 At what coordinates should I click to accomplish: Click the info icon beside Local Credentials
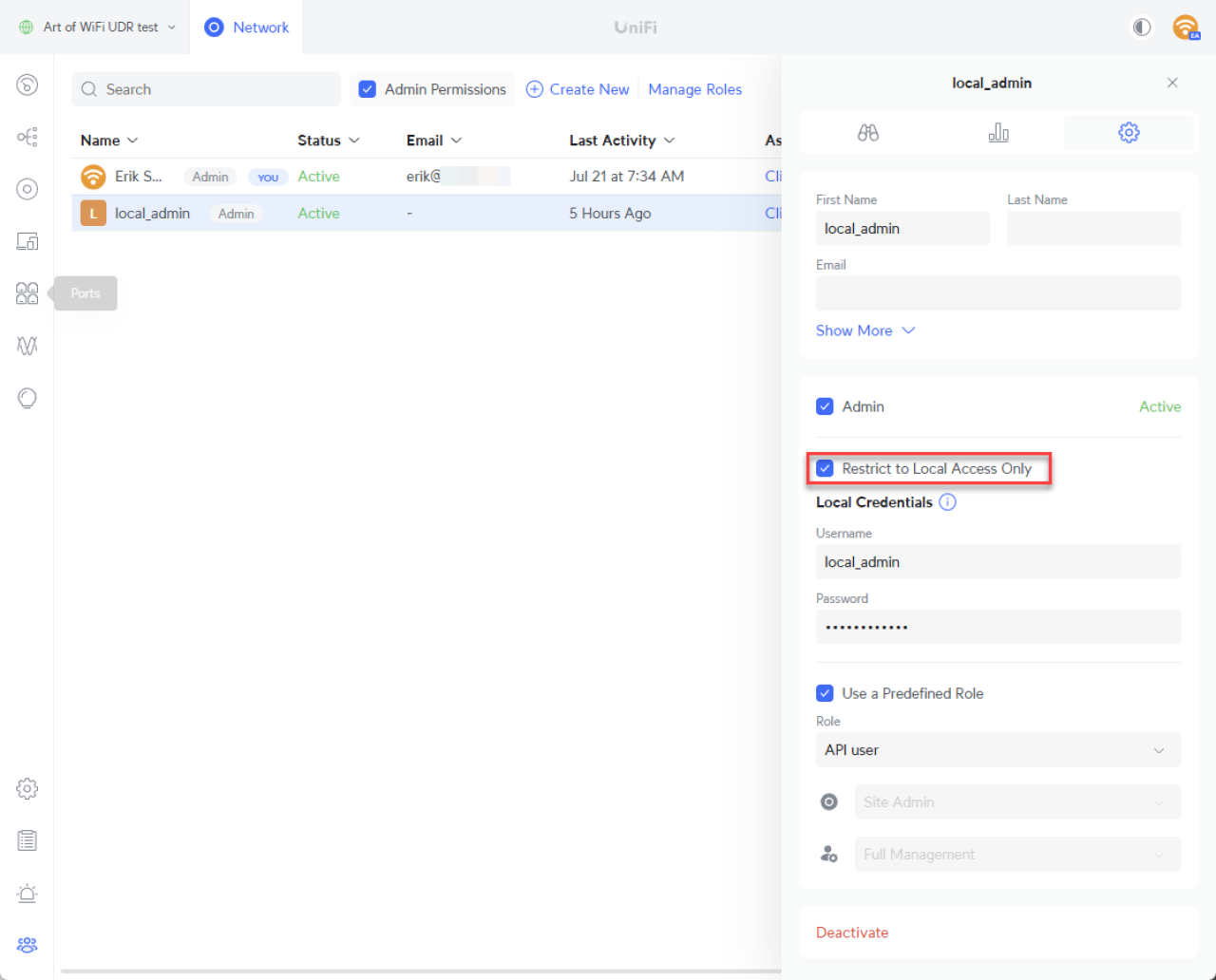coord(947,502)
